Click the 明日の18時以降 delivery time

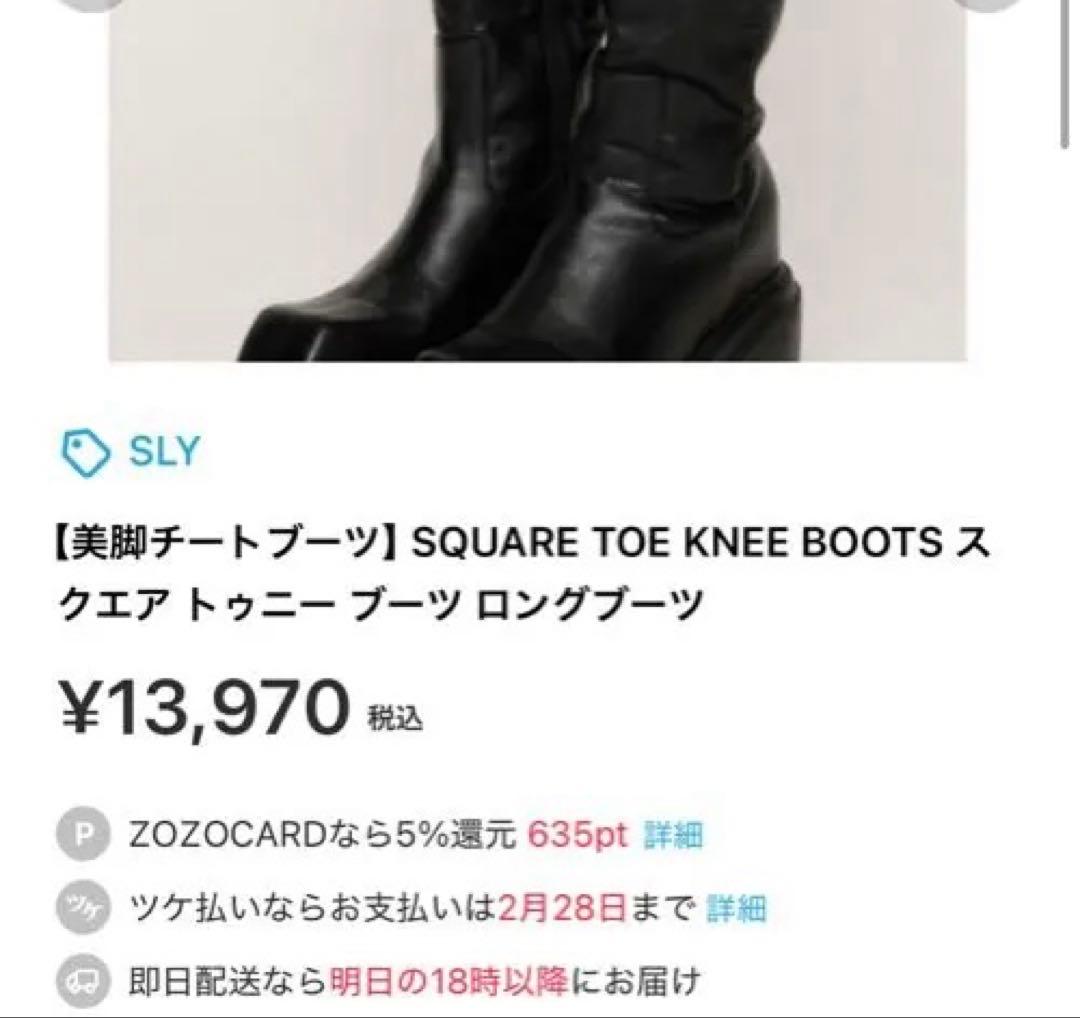click(x=448, y=979)
